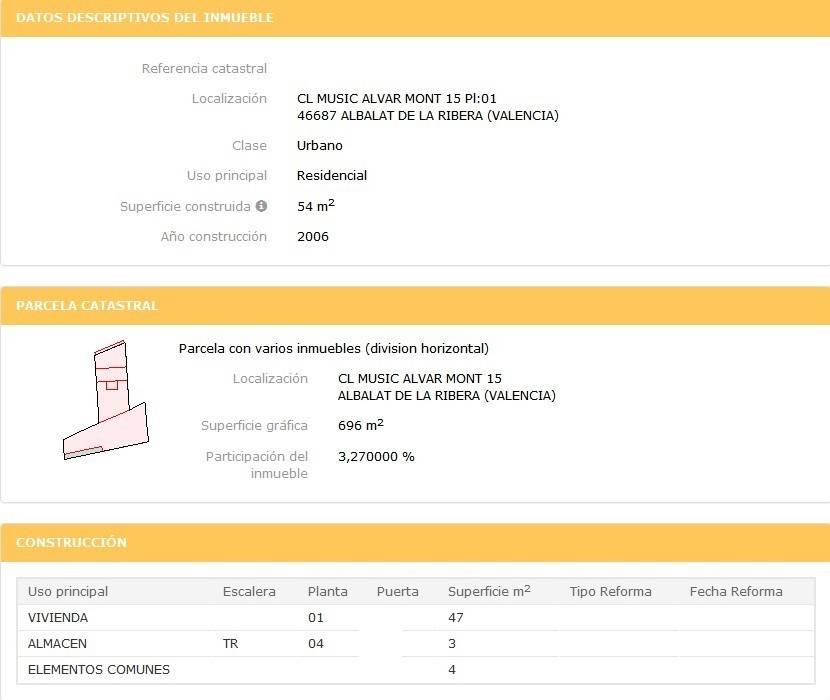Click the Puerta column header
Viewport: 830px width, 700px height.
click(398, 591)
